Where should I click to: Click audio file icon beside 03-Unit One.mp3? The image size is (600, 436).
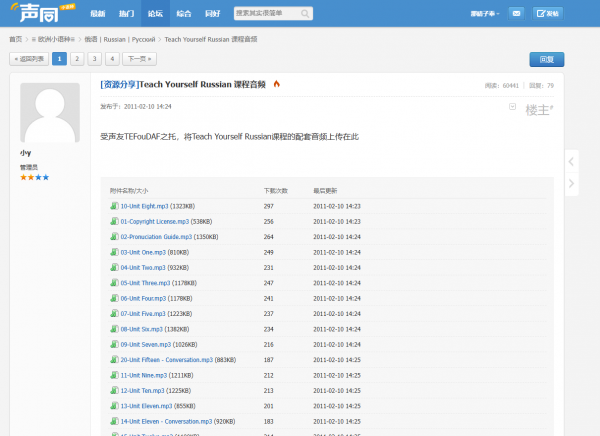114,252
